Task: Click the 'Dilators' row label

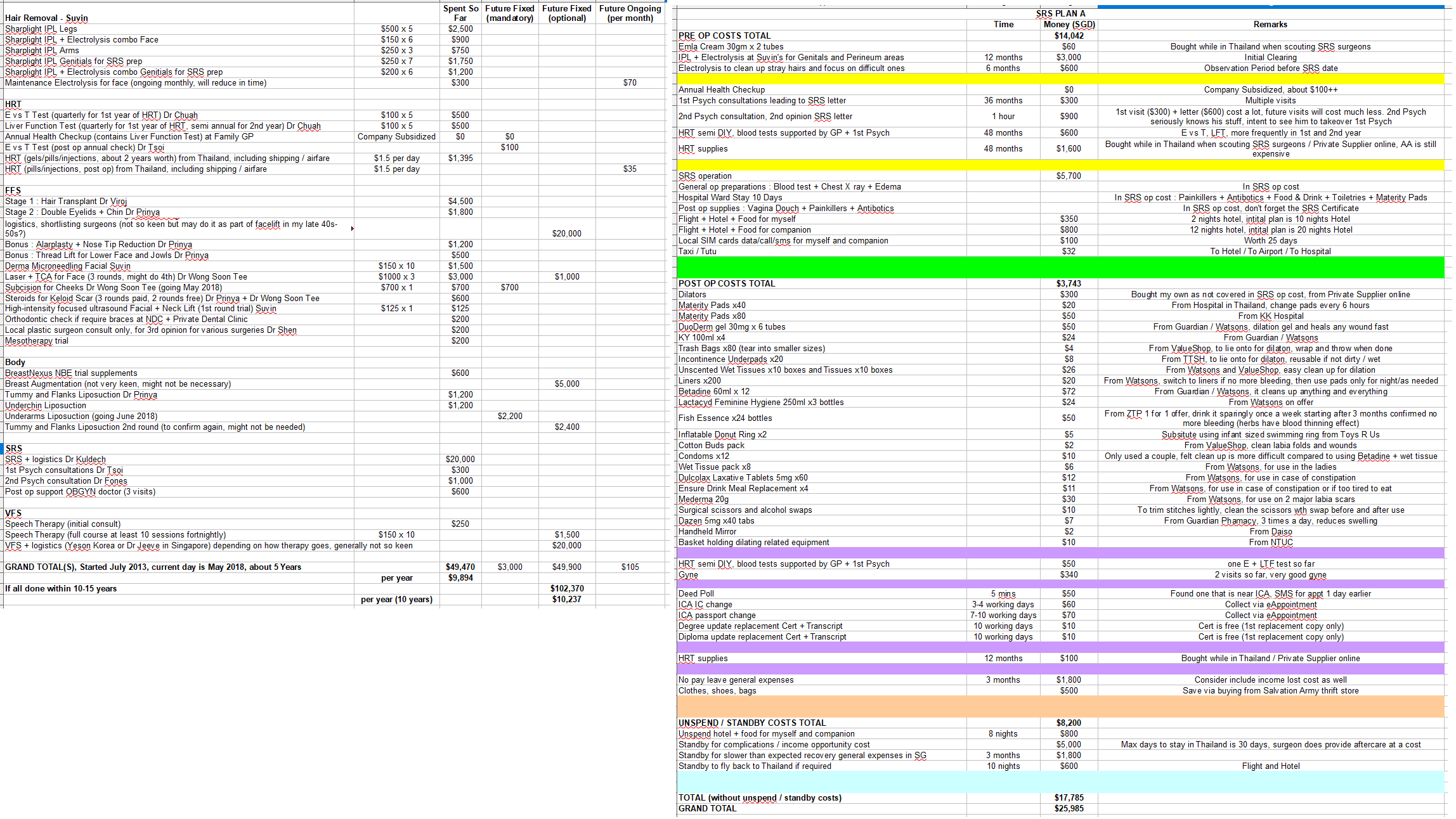Action: (692, 294)
